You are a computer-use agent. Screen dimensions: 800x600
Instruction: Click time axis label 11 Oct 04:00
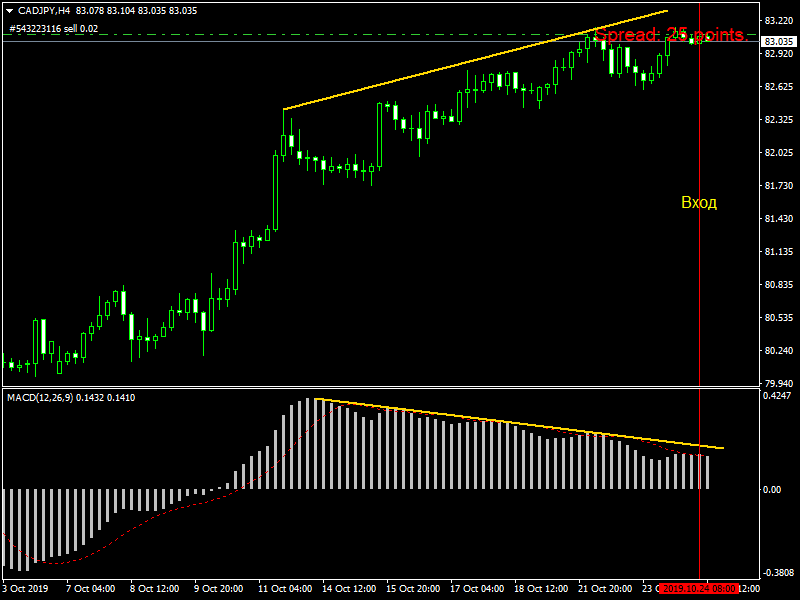[285, 589]
